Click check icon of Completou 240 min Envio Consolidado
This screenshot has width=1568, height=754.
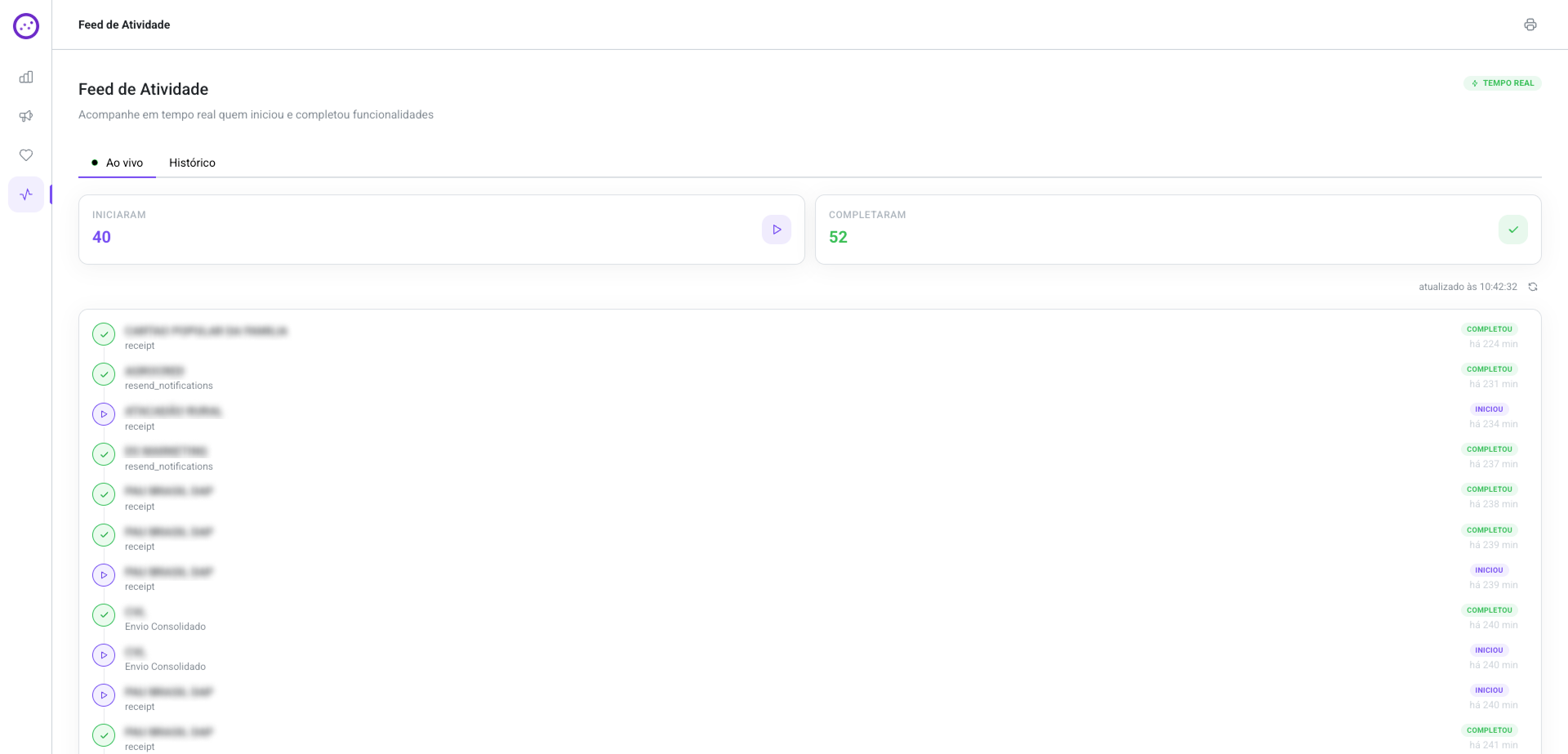coord(104,615)
